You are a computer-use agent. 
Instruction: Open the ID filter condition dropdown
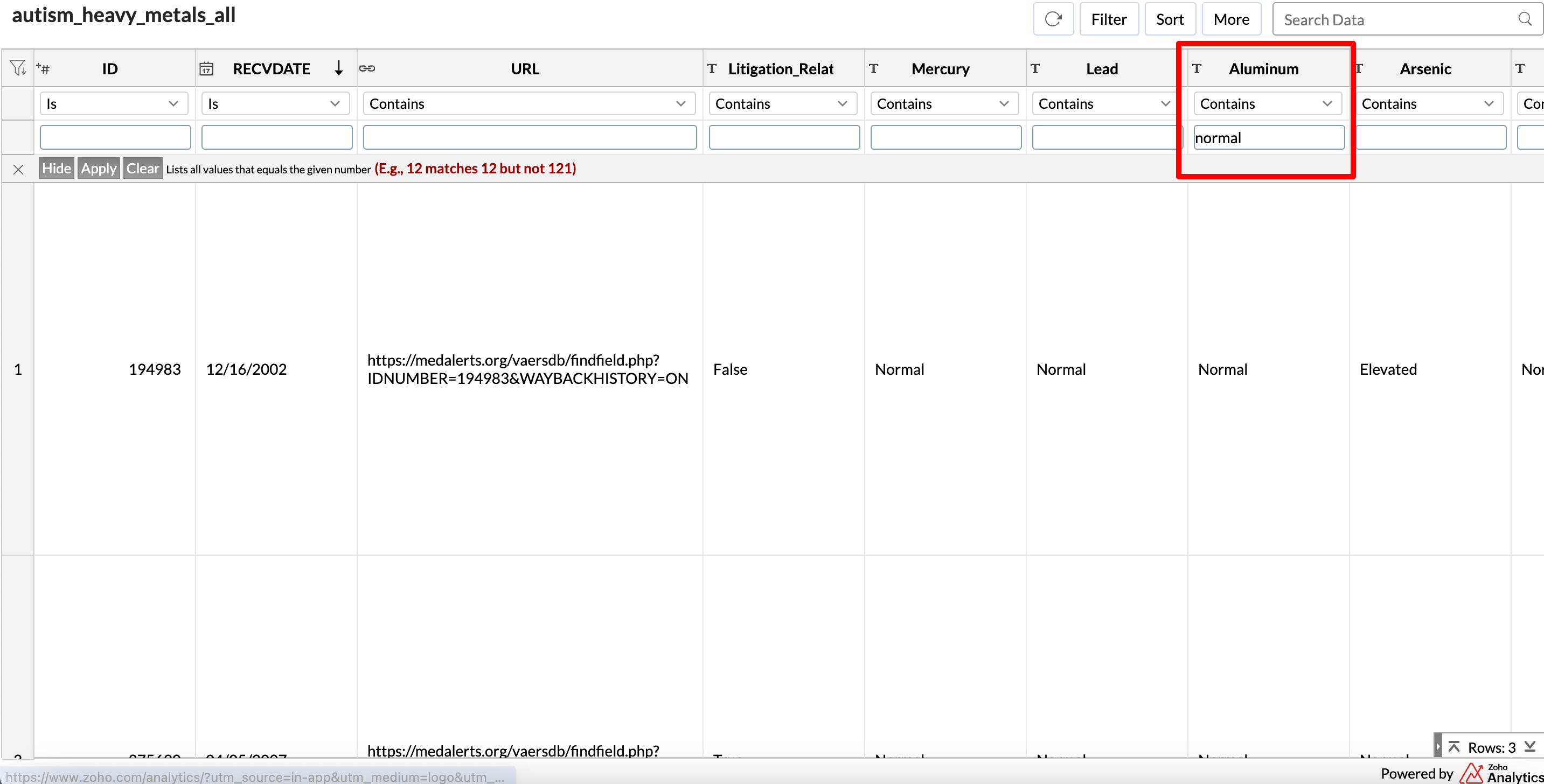point(113,103)
